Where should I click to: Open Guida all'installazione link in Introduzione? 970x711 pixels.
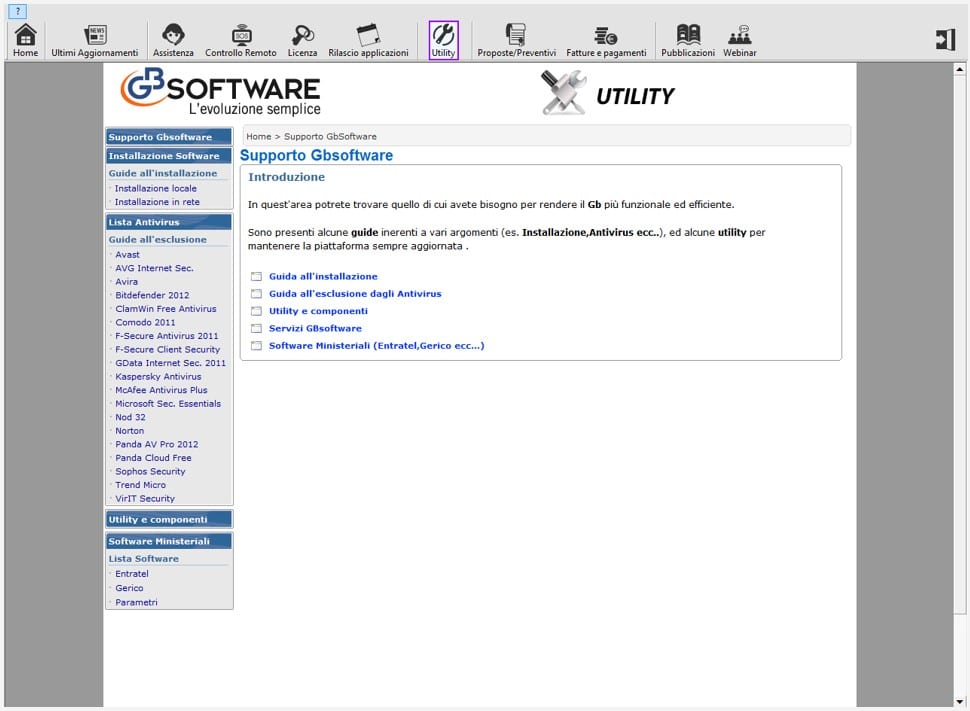click(323, 277)
